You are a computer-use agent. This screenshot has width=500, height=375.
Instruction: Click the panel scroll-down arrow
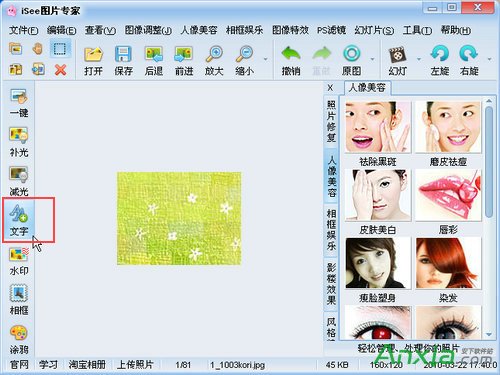pos(489,334)
